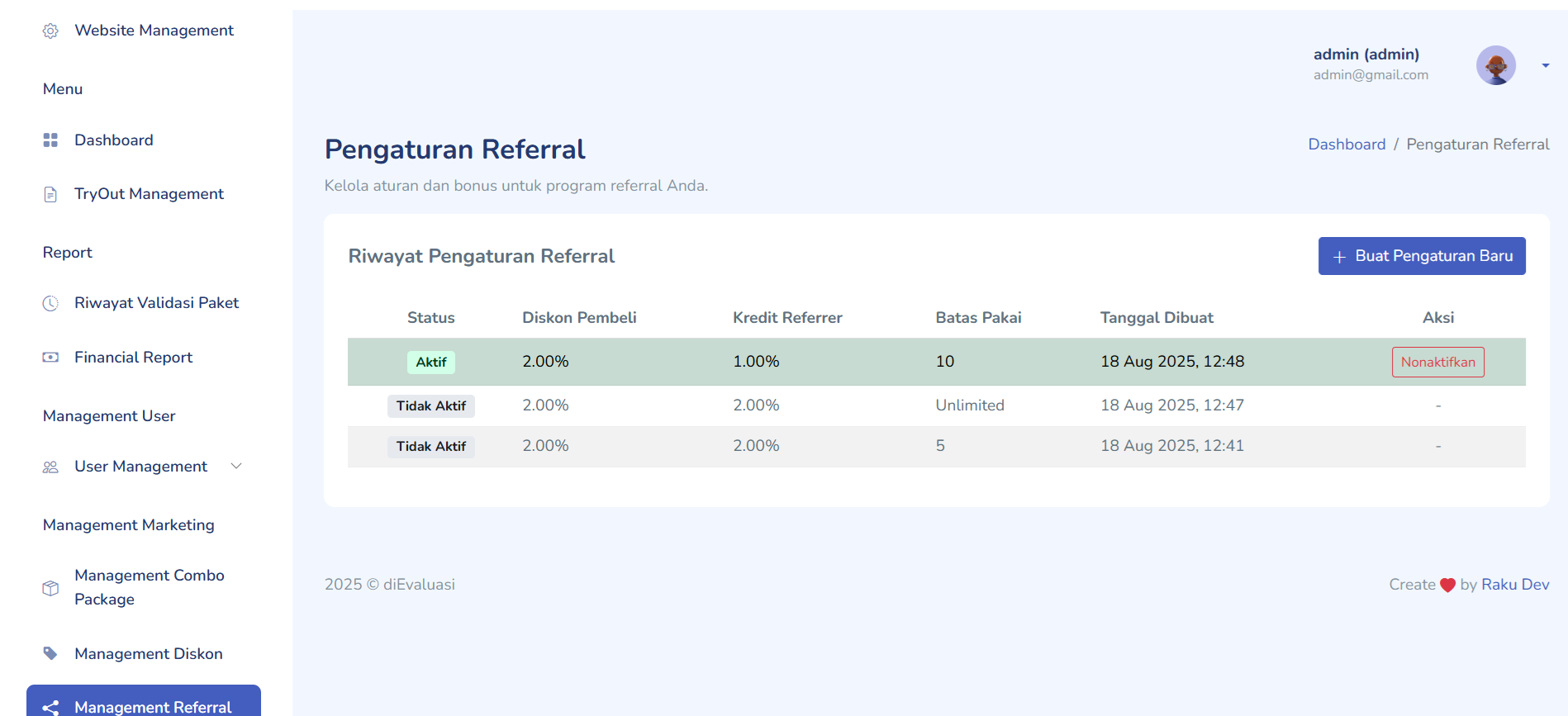1568x716 pixels.
Task: Click the date 18 Aug 2025, 12:41
Action: point(1172,446)
